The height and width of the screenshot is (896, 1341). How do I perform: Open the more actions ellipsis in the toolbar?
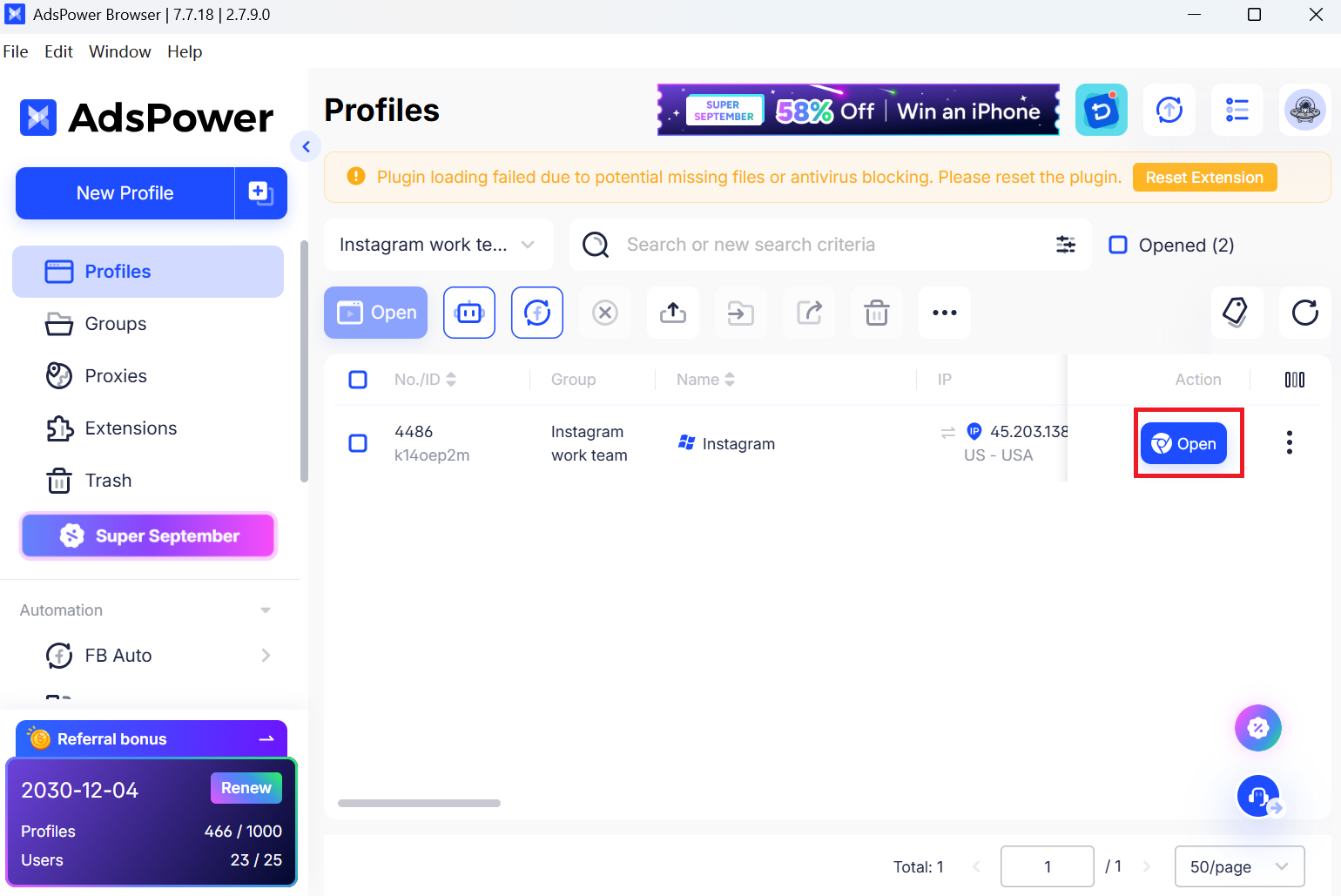(945, 313)
